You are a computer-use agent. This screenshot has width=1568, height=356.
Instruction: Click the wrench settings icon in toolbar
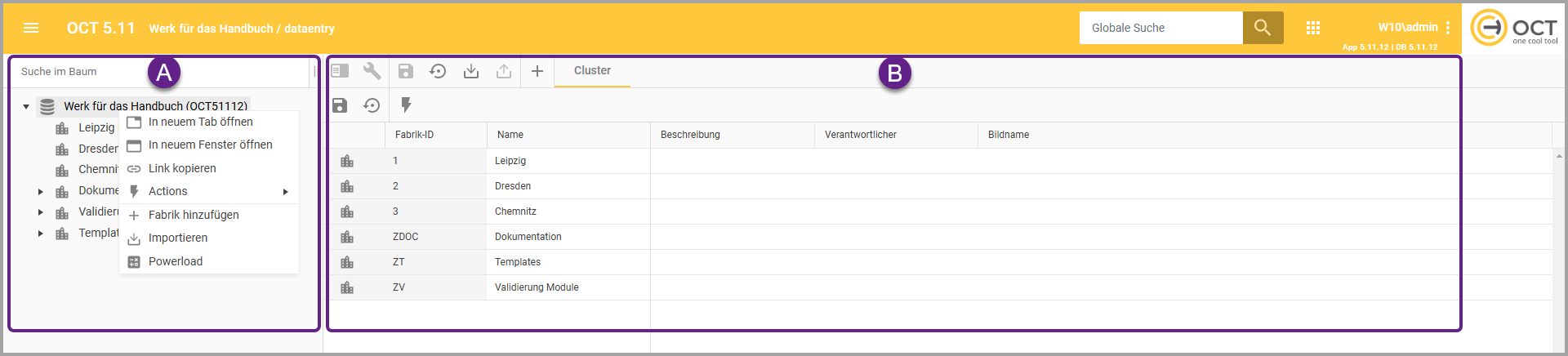pos(372,71)
